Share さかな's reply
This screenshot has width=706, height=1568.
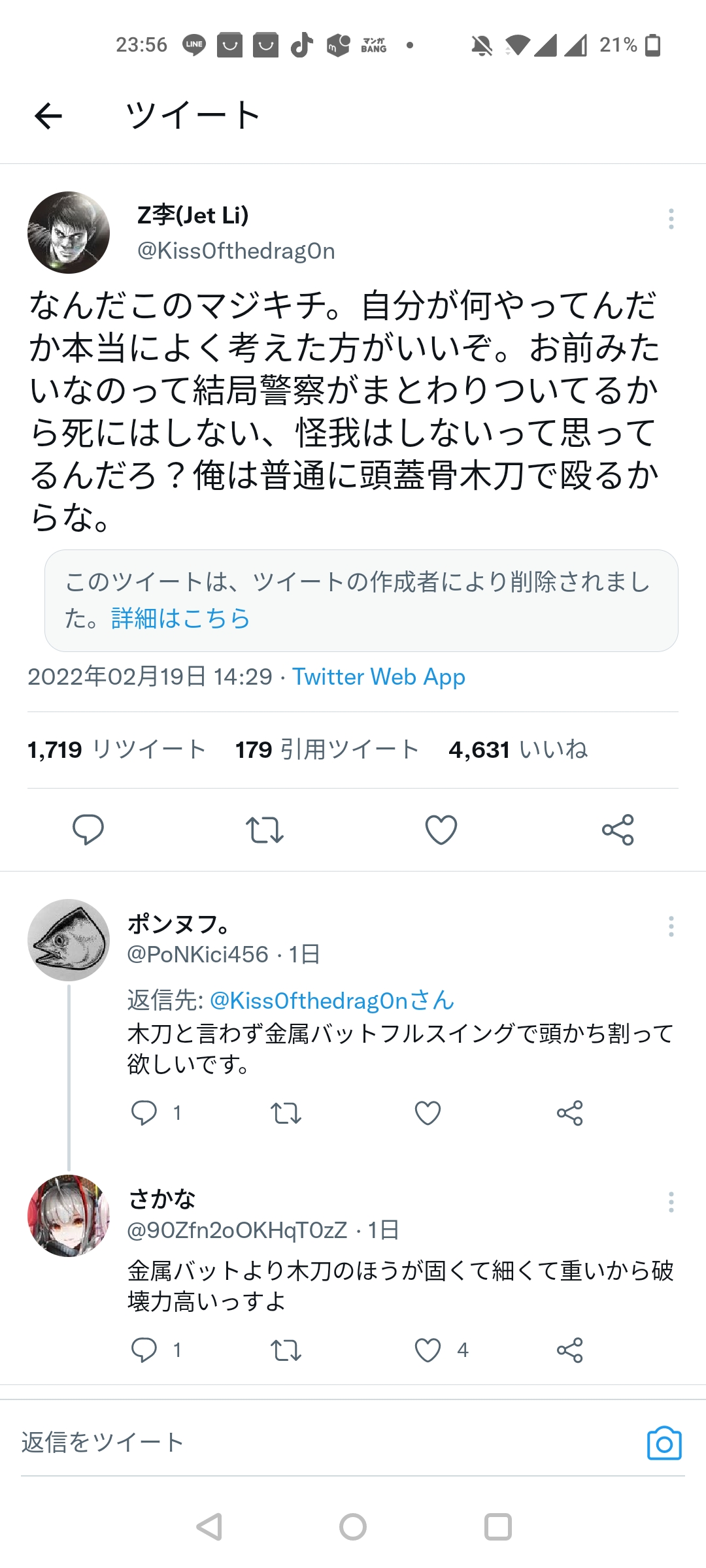coord(569,1350)
